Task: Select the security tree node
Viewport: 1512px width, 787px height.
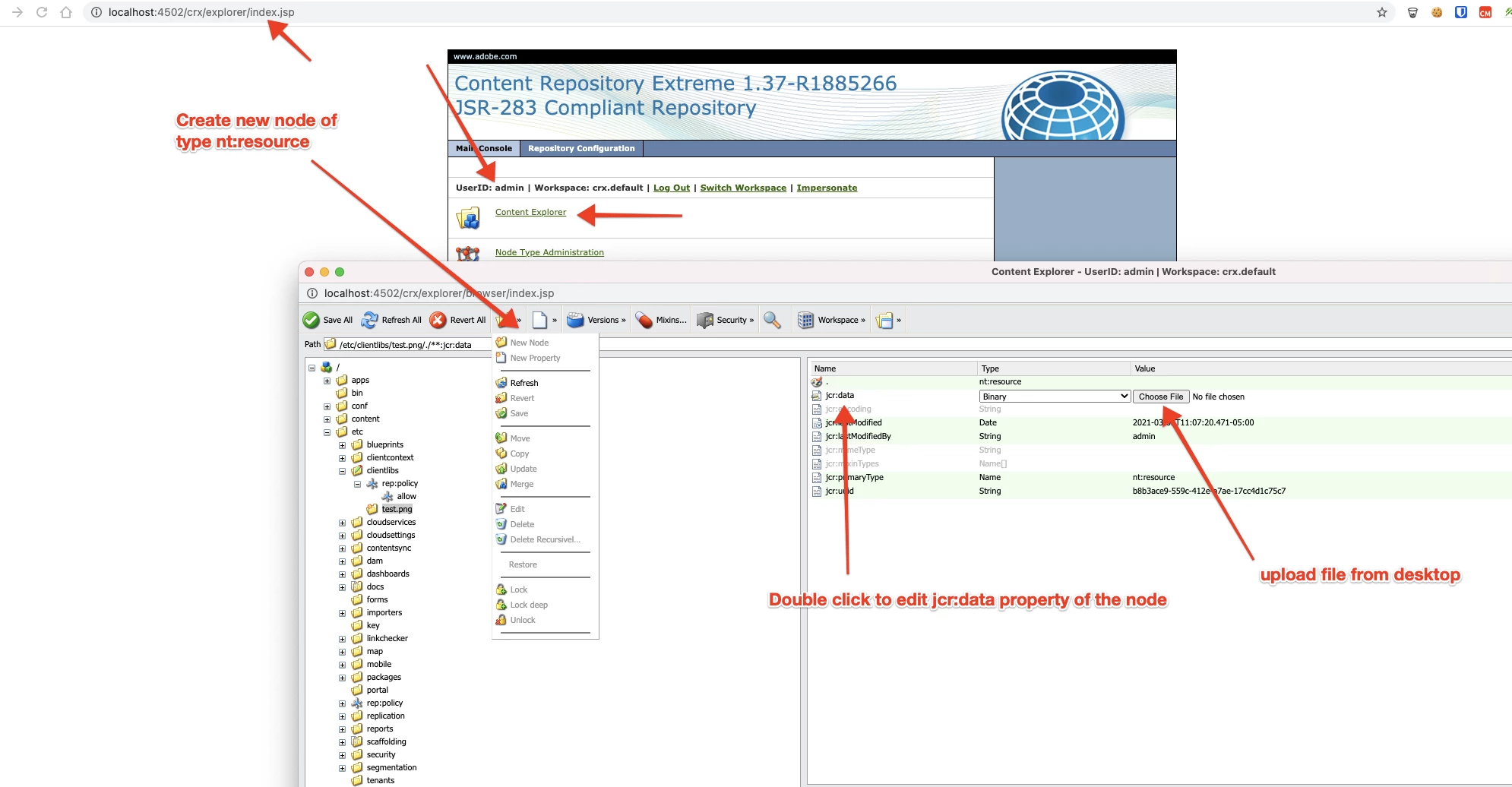Action: click(381, 754)
